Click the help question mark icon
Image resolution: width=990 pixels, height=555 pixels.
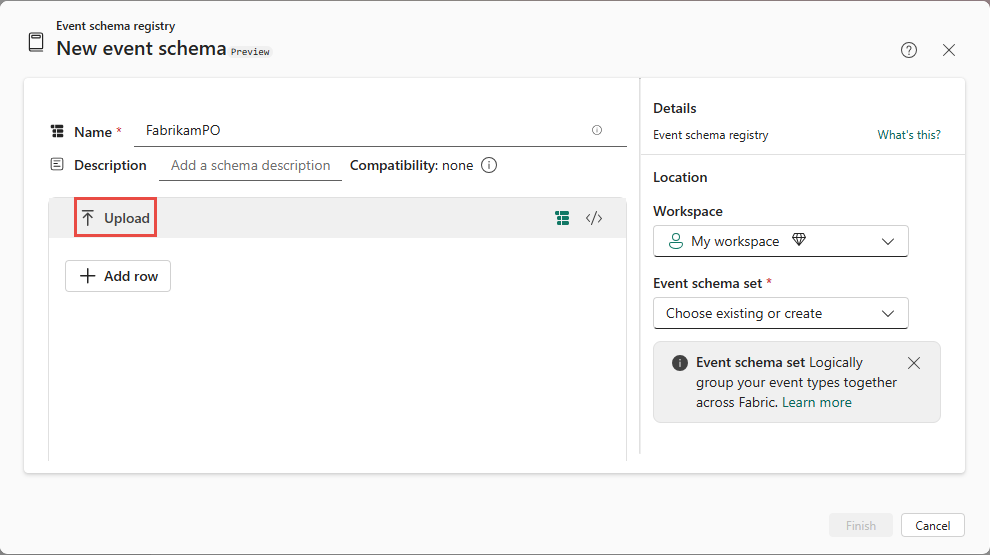909,50
